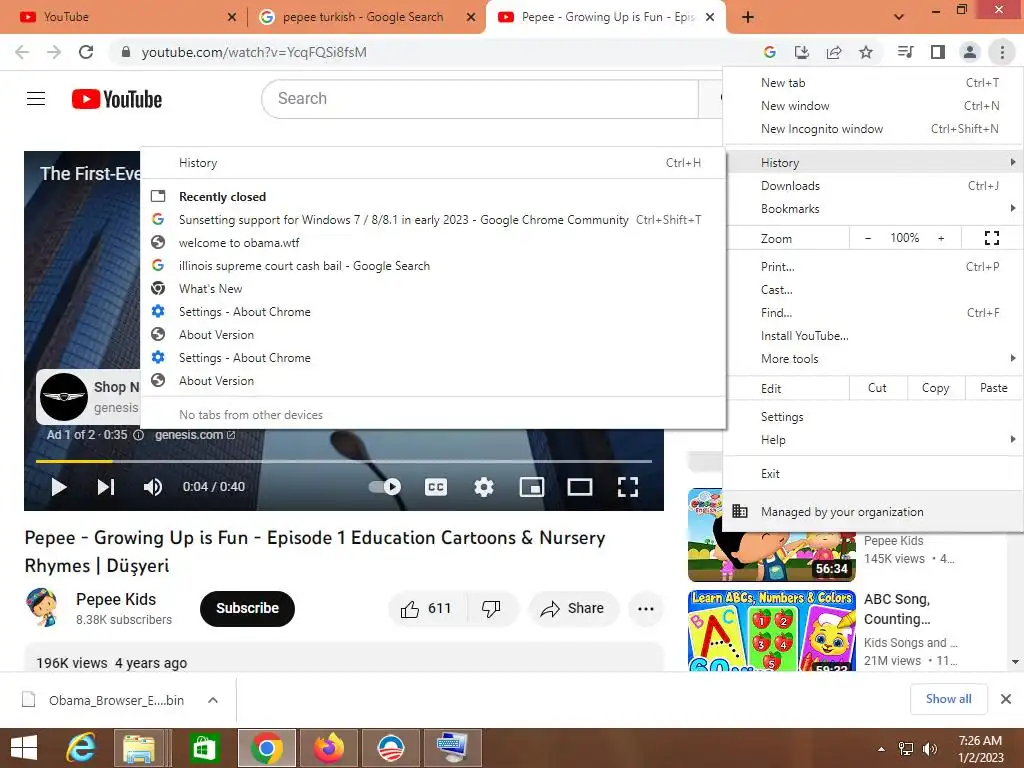Click the install app icon in address bar
Image resolution: width=1024 pixels, height=768 pixels.
coord(802,52)
